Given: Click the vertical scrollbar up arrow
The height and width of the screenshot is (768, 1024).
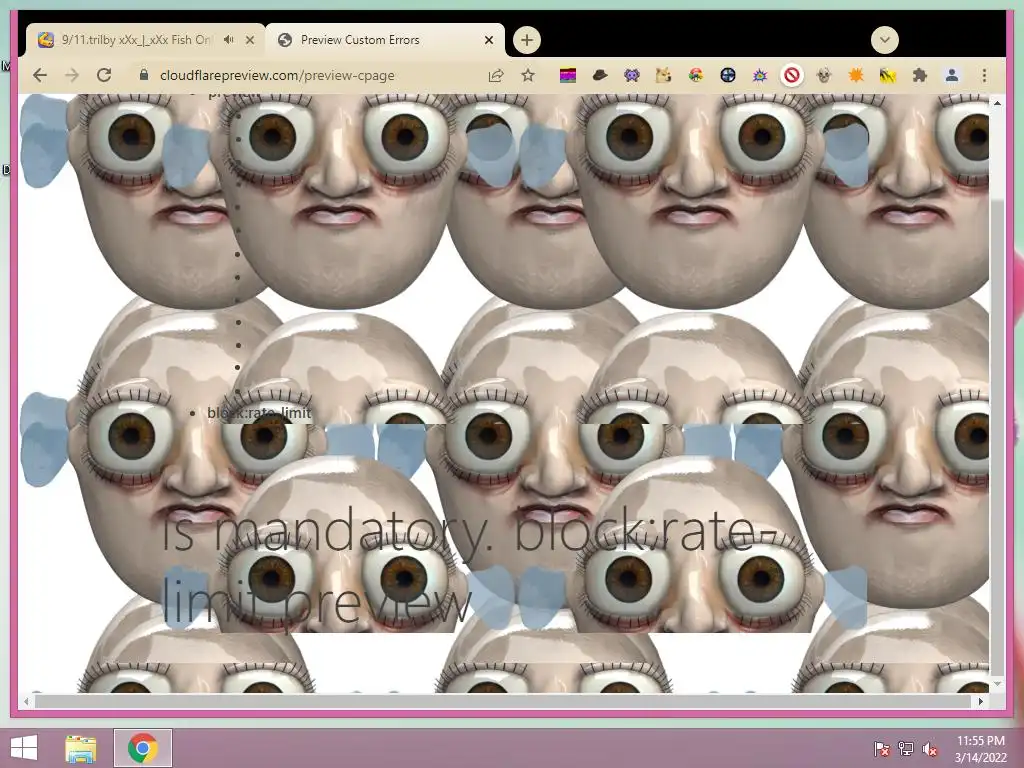Looking at the screenshot, I should tap(997, 103).
